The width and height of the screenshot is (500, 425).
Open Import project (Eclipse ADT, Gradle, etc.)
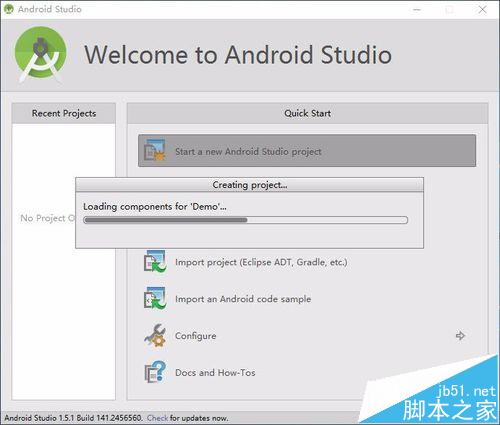[x=261, y=262]
